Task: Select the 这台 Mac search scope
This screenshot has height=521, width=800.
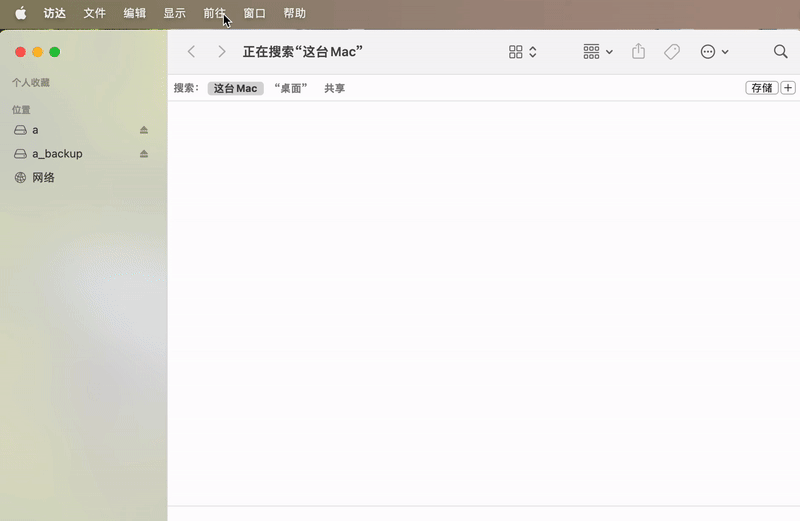Action: pyautogui.click(x=235, y=88)
